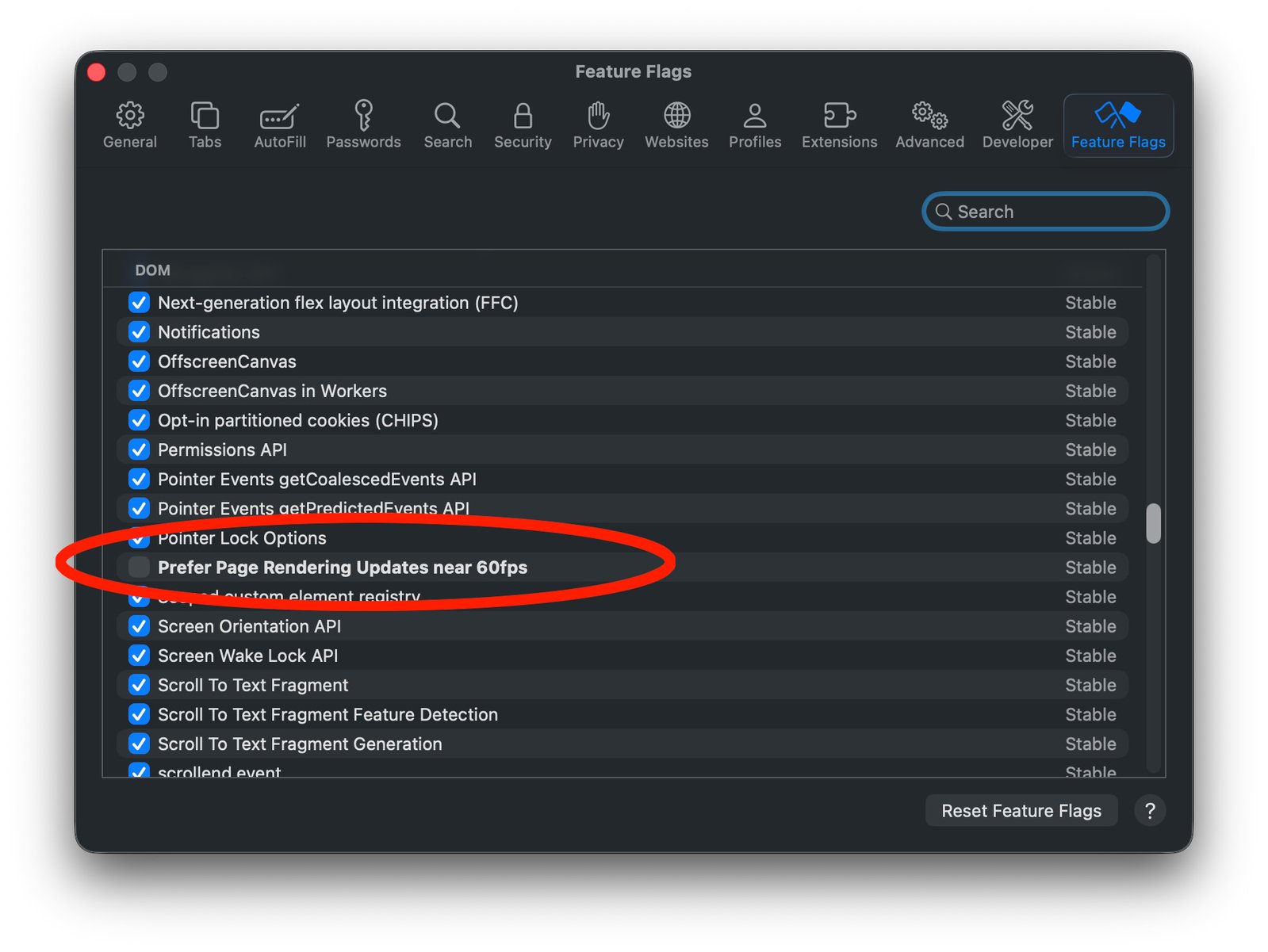Open the Passwords key icon
Viewport: 1268px width, 952px height.
pos(363,116)
